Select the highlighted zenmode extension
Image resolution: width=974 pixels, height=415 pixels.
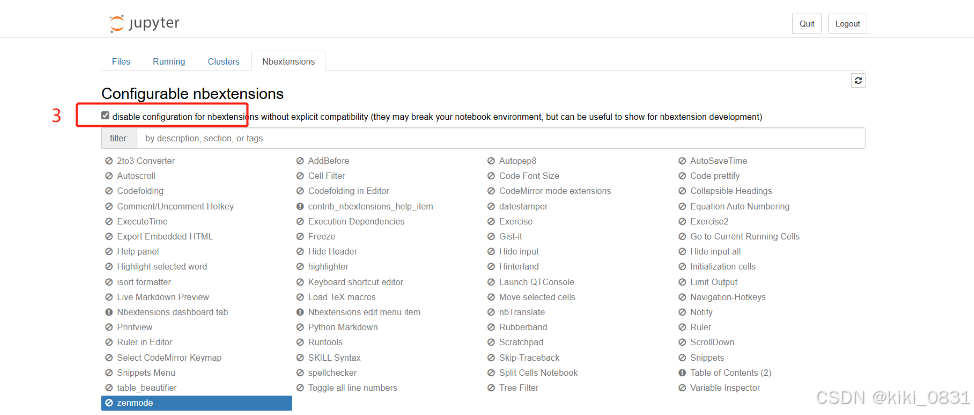(x=196, y=403)
